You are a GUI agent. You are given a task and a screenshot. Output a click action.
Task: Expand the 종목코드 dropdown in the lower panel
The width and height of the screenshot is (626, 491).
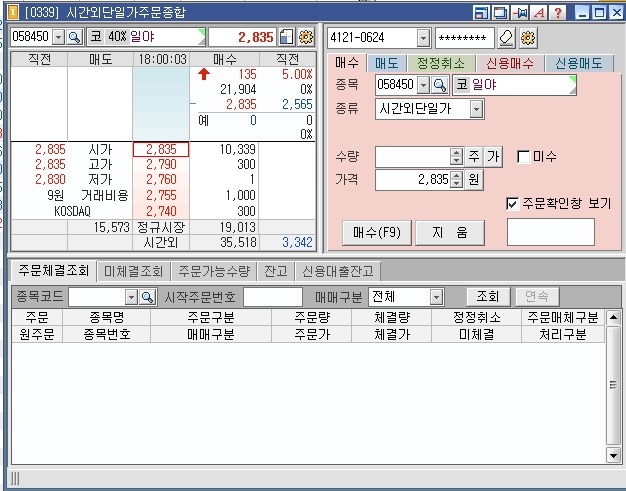click(131, 297)
